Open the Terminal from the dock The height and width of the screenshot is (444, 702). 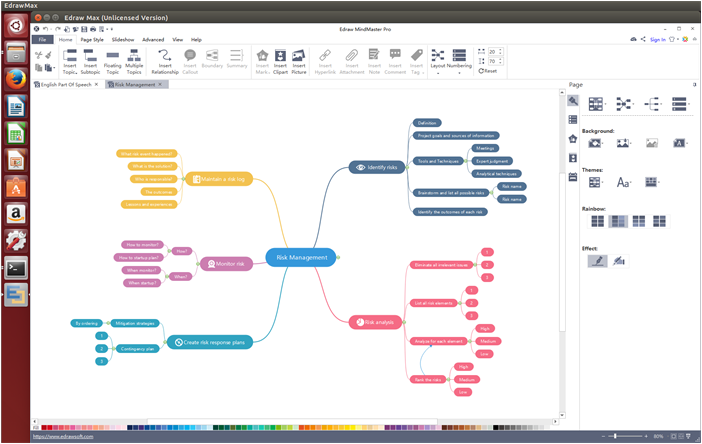pyautogui.click(x=16, y=269)
